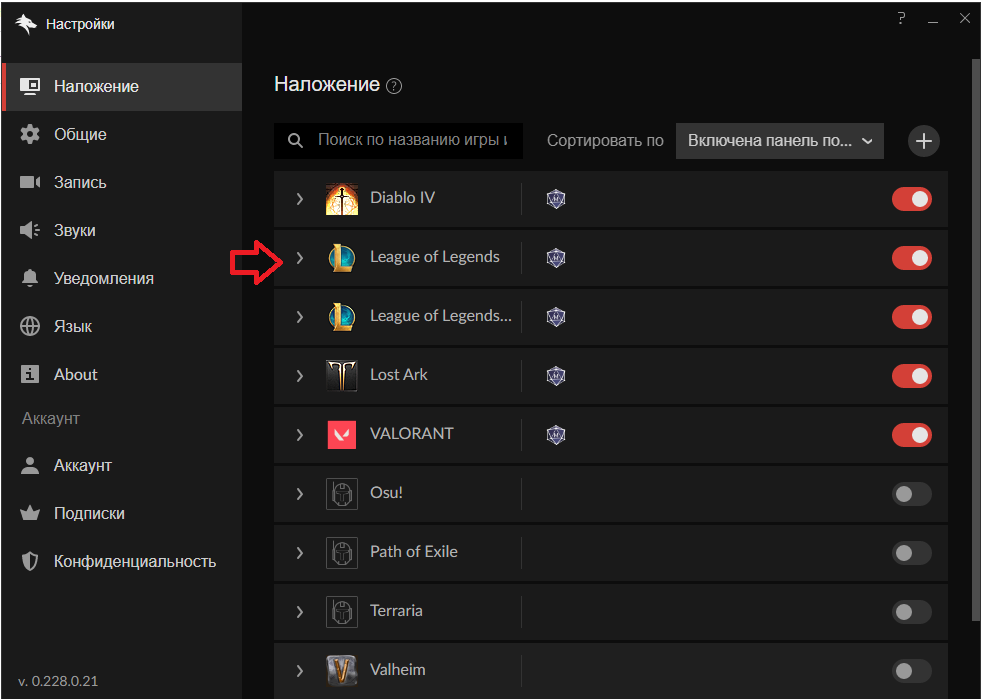
Task: Toggle off League of Legends row above Lost Ark
Action: tap(912, 317)
